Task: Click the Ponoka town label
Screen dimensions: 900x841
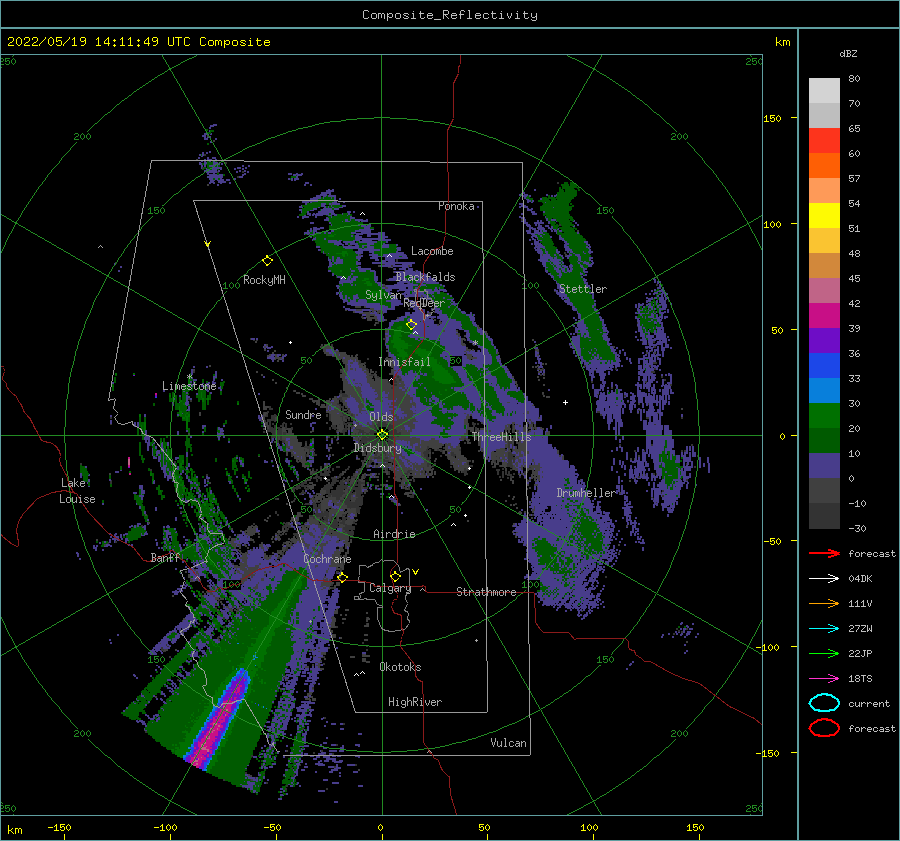Action: coord(456,206)
